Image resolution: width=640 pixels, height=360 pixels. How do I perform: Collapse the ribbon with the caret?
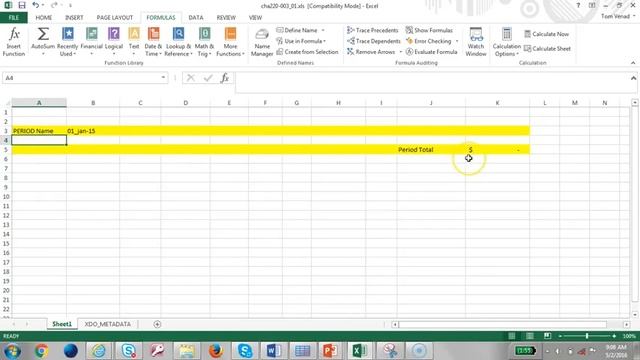click(633, 63)
